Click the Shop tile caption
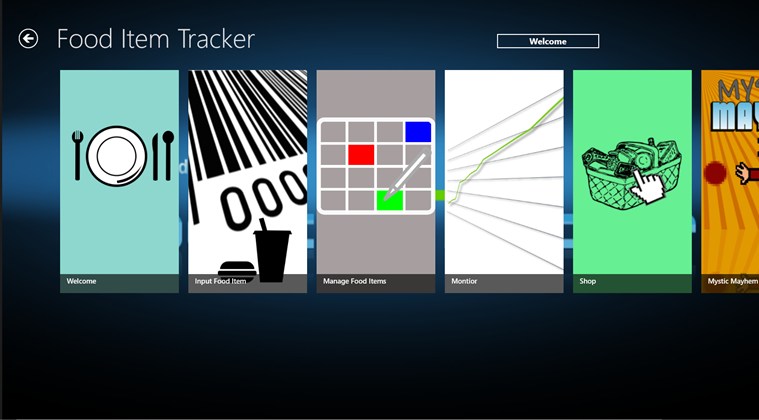The width and height of the screenshot is (759, 420). (588, 282)
